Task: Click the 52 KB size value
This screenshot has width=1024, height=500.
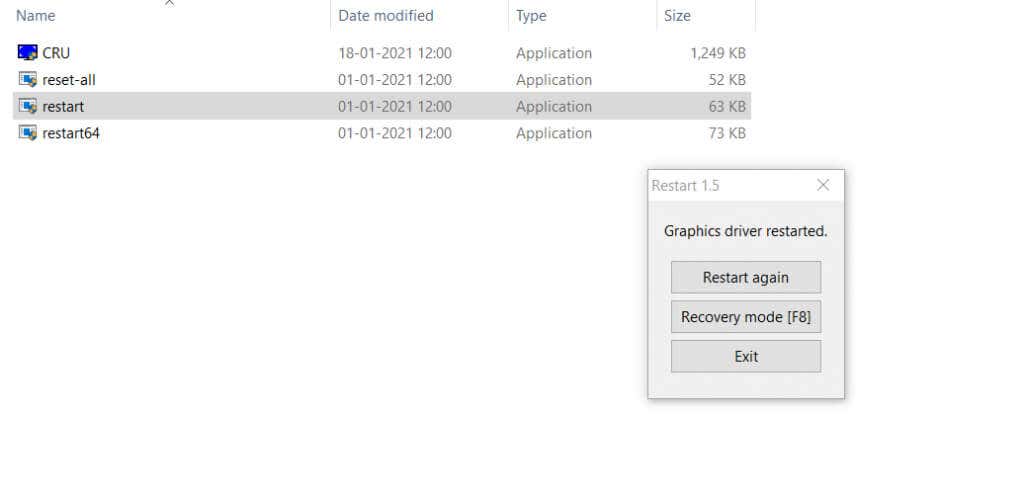Action: click(x=727, y=80)
